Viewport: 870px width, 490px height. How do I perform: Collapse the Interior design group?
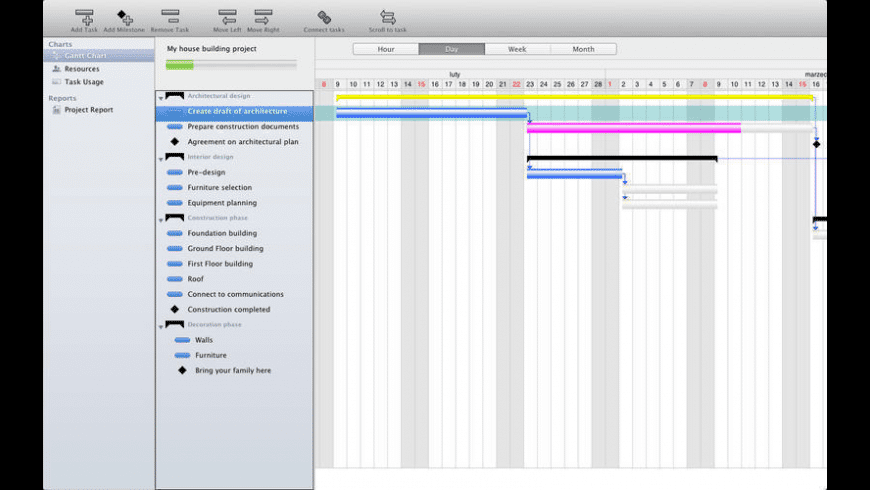pos(161,159)
